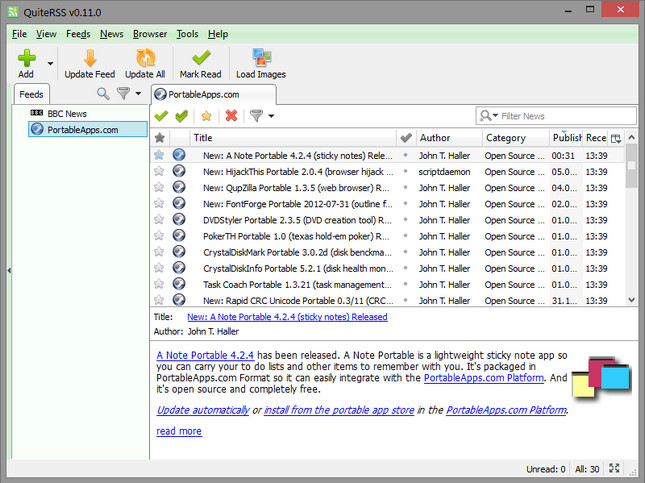This screenshot has width=645, height=483.
Task: Open the Feeds menu
Action: click(x=78, y=34)
